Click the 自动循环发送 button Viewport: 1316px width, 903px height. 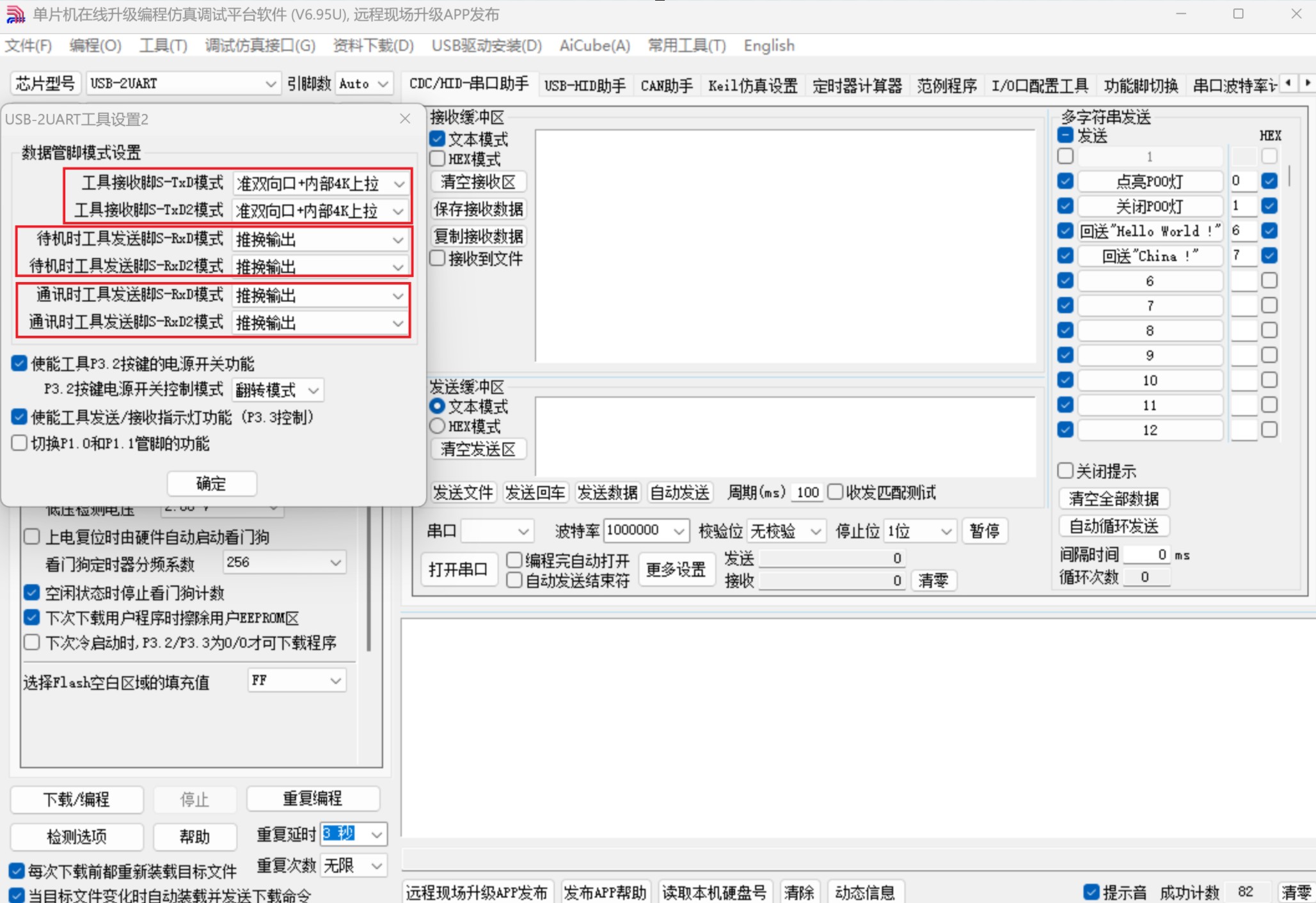pyautogui.click(x=1114, y=526)
